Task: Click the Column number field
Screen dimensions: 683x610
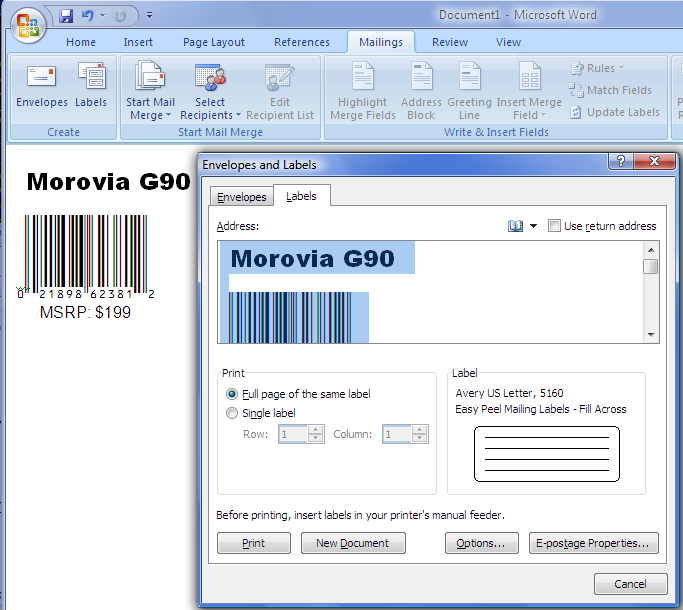Action: [397, 434]
